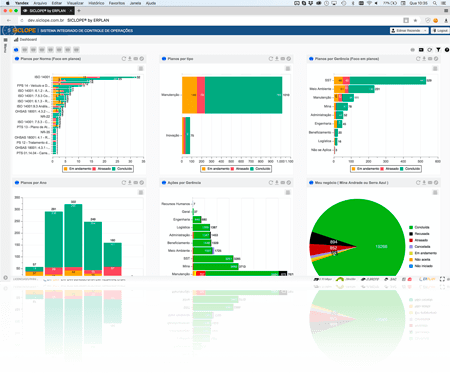Open the Arquivo menu in the menu bar

[x=40, y=3]
